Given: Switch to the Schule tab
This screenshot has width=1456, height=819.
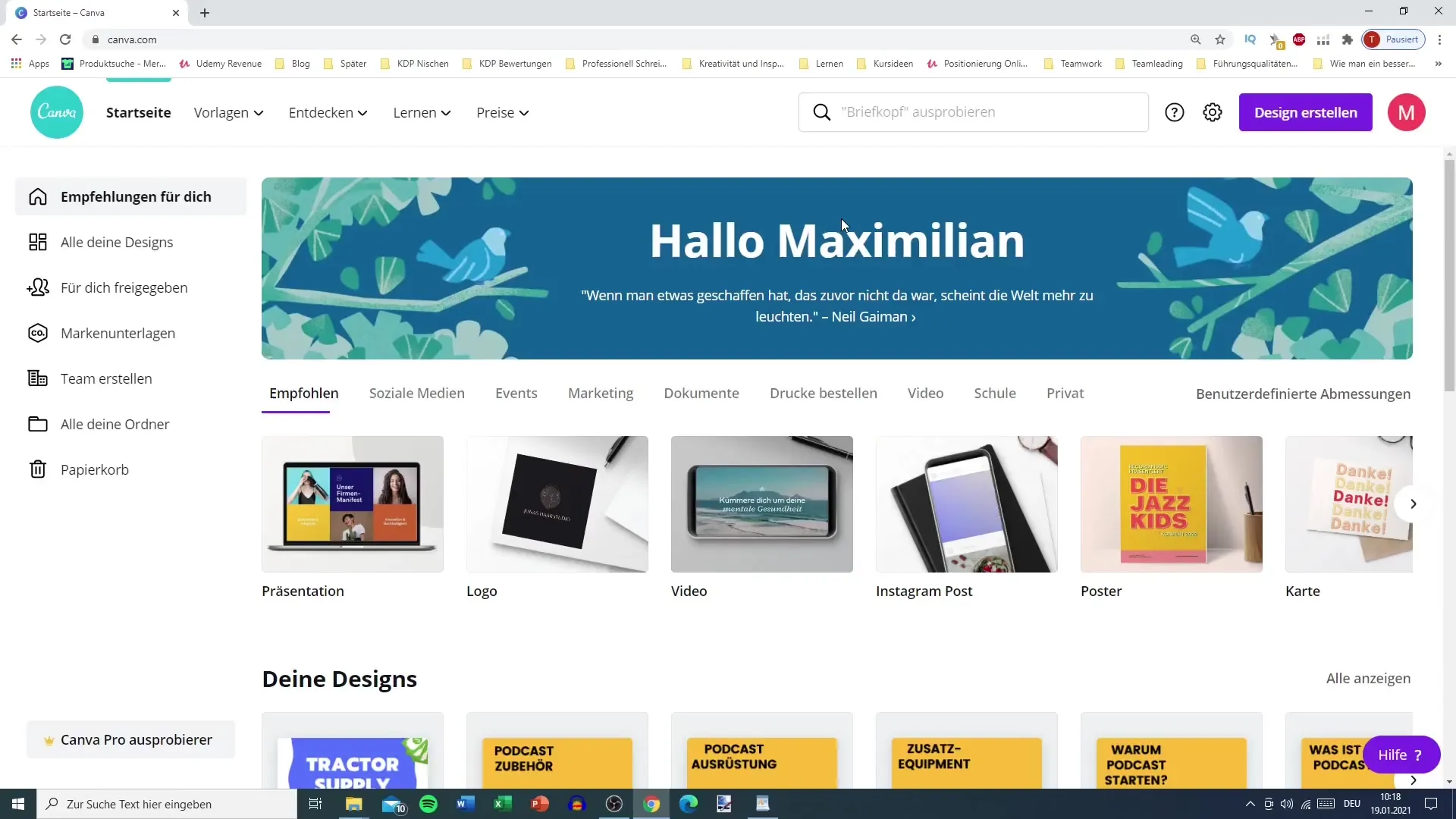Looking at the screenshot, I should click(994, 393).
